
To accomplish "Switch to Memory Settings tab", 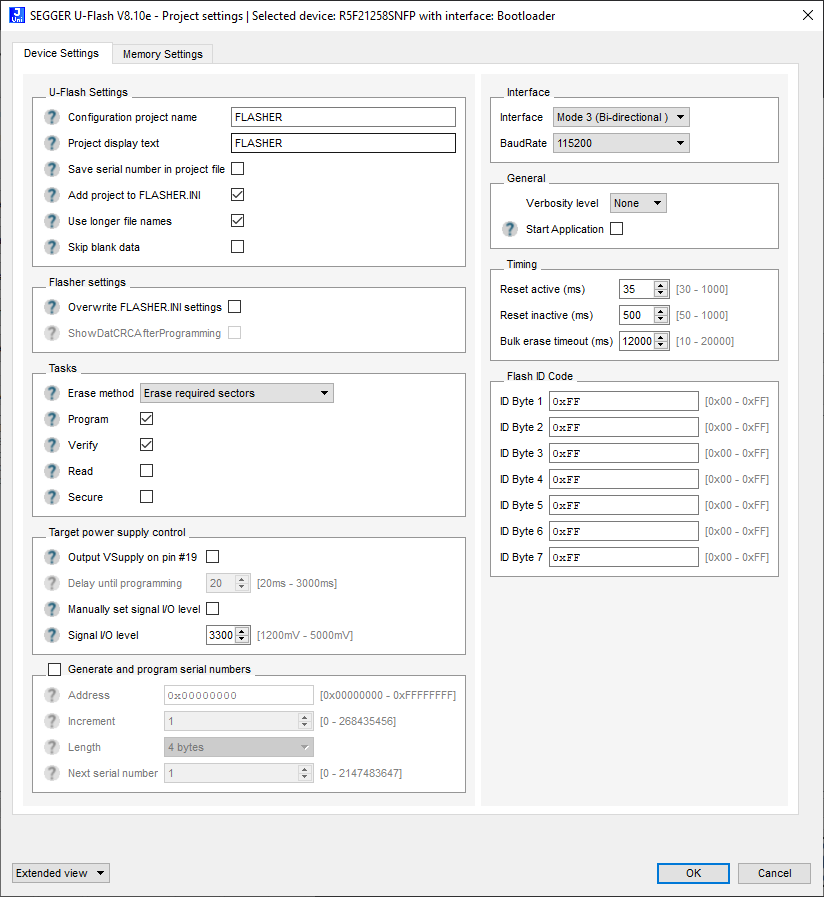I will pos(163,54).
